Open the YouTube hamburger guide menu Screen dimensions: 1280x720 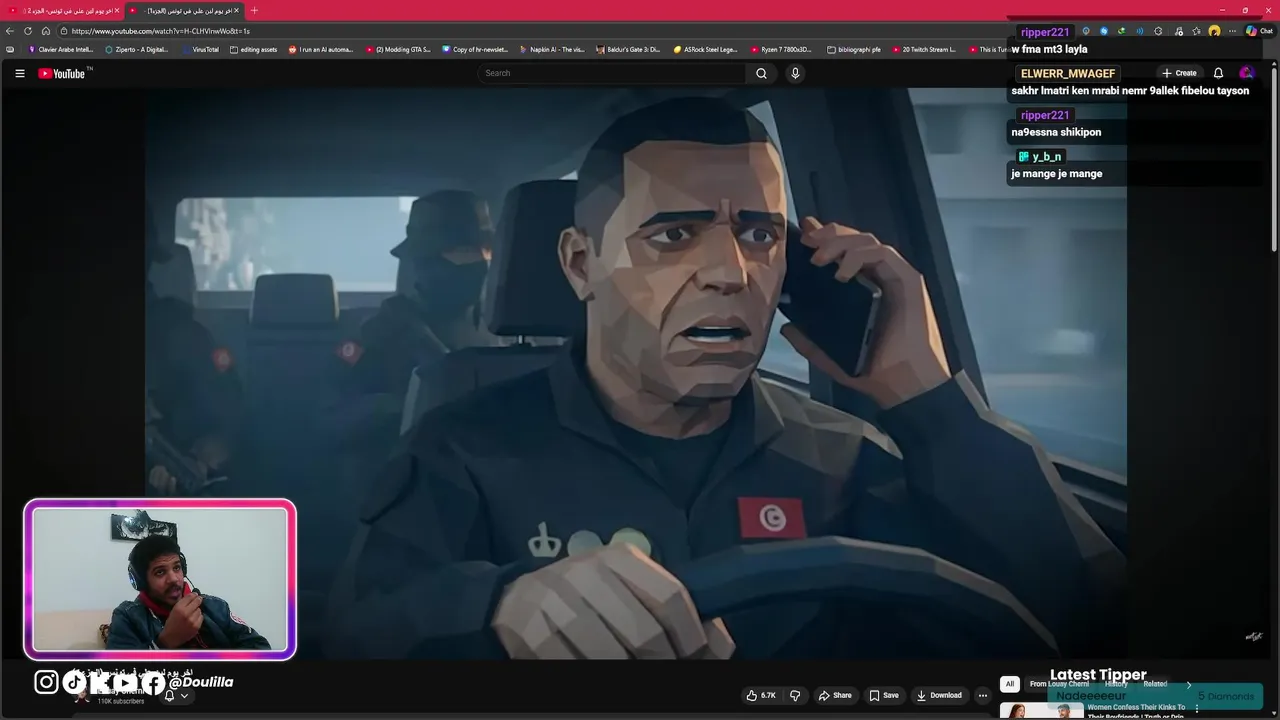(19, 73)
